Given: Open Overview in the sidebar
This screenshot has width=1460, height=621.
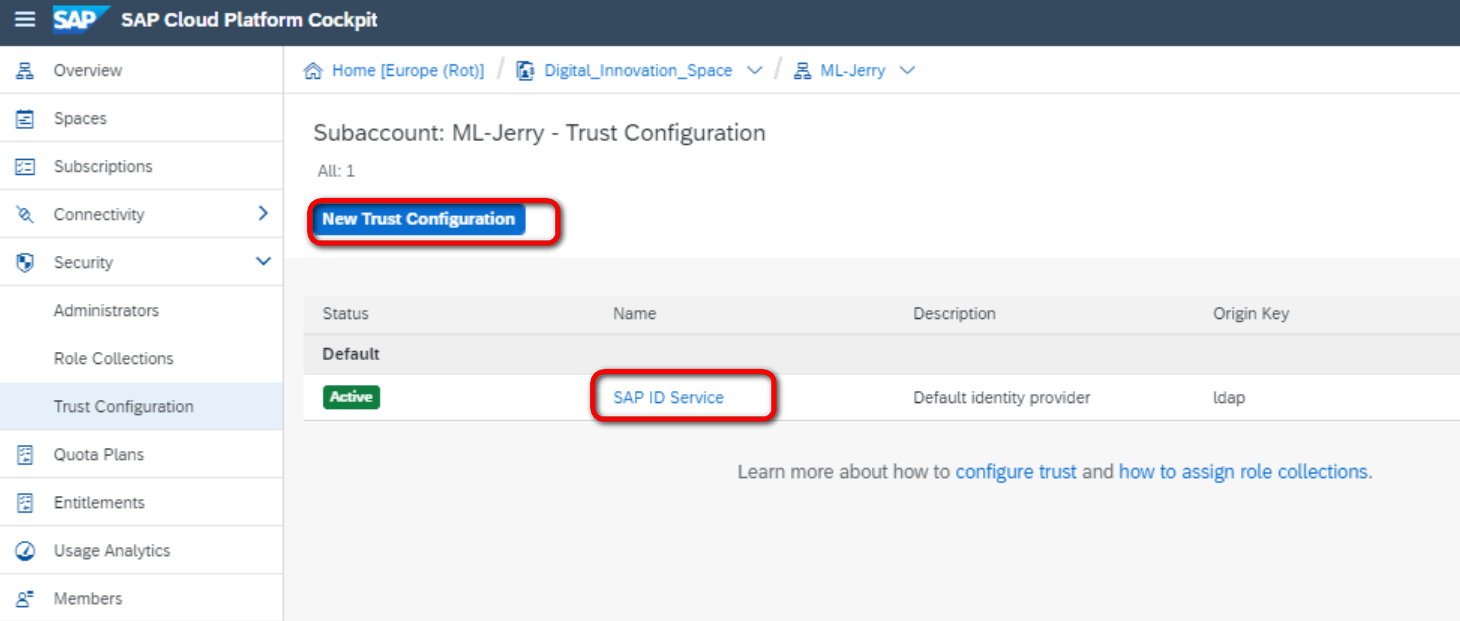Looking at the screenshot, I should click(x=141, y=71).
